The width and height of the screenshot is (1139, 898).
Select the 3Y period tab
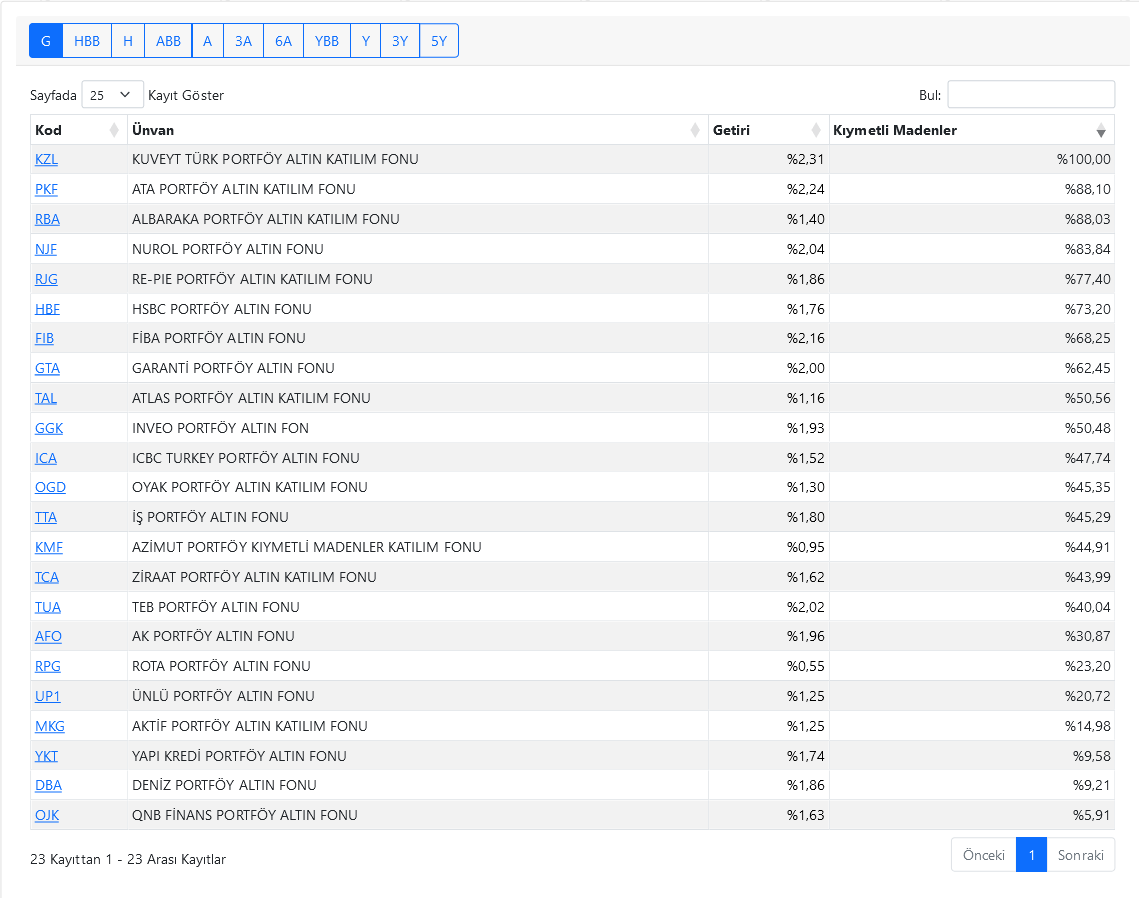pos(400,41)
